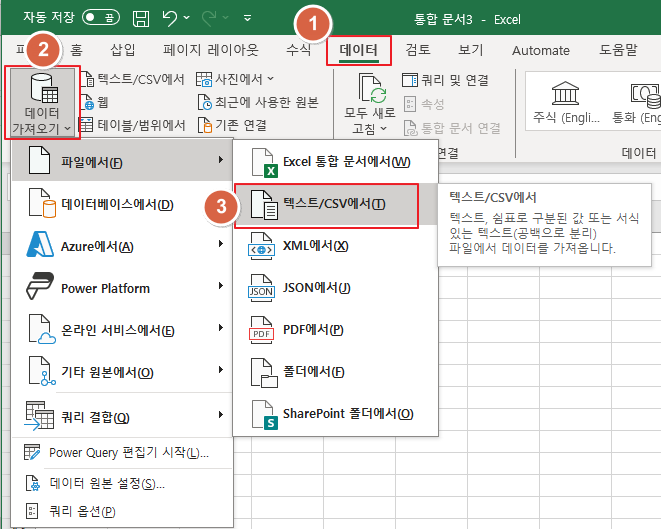
Task: Click the Excel workbook file icon
Action: [264, 162]
